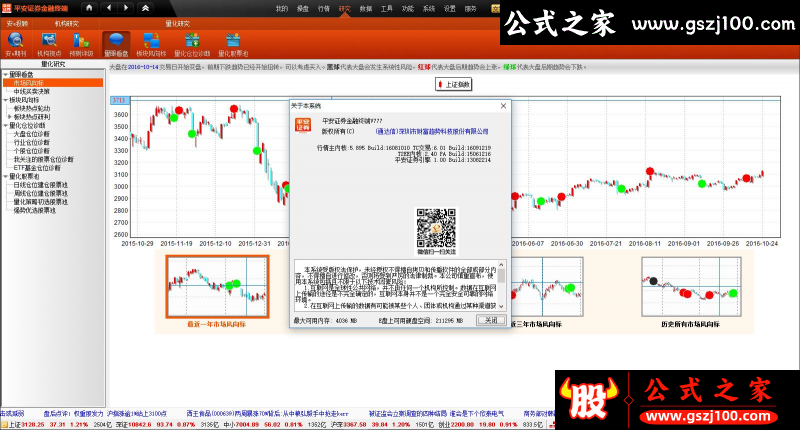
Task: Click the 平安证券 logo in About dialog
Action: [x=303, y=125]
